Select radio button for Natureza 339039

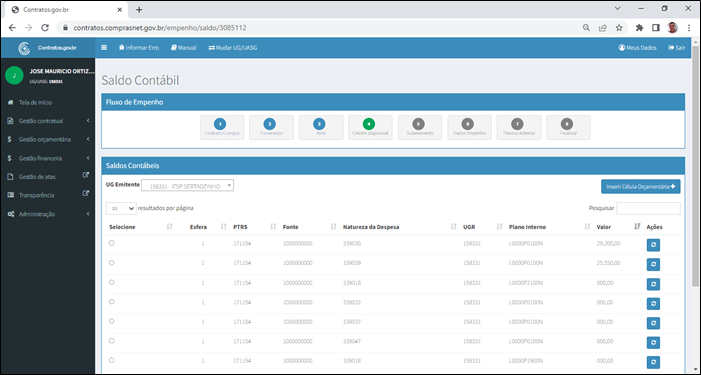[x=112, y=263]
